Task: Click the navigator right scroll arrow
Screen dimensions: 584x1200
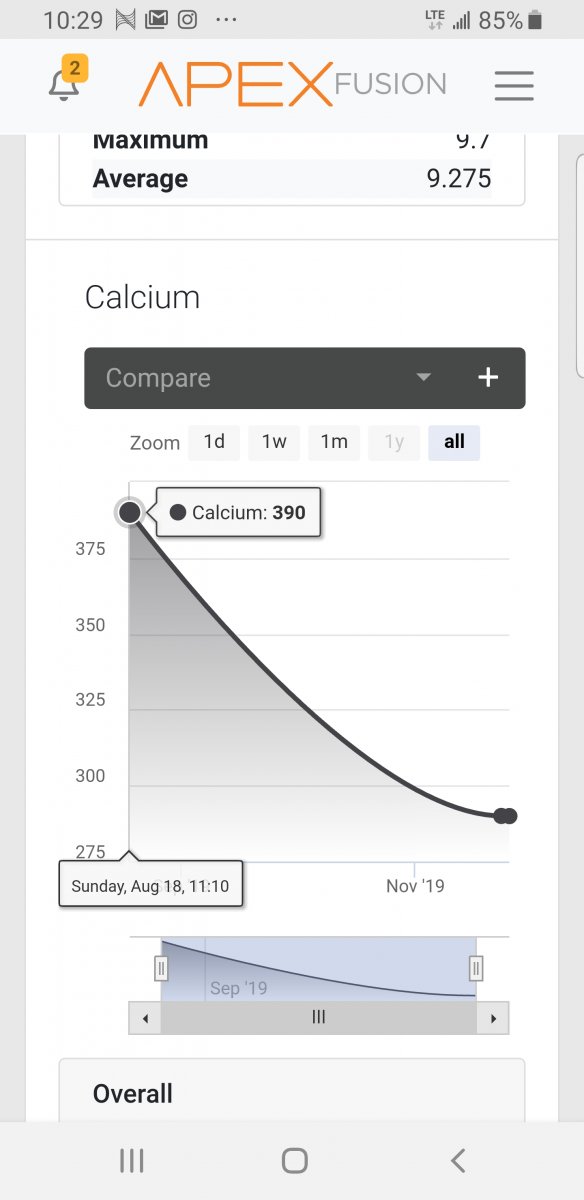Action: click(493, 1018)
